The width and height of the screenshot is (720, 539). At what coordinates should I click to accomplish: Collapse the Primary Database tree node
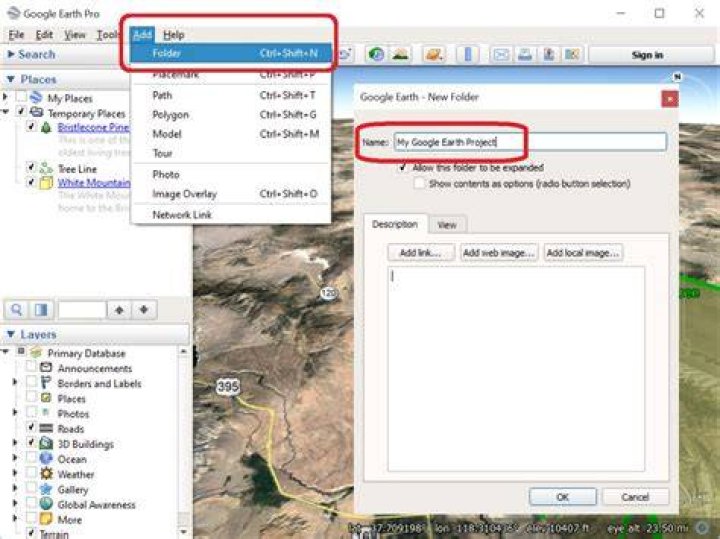click(5, 352)
